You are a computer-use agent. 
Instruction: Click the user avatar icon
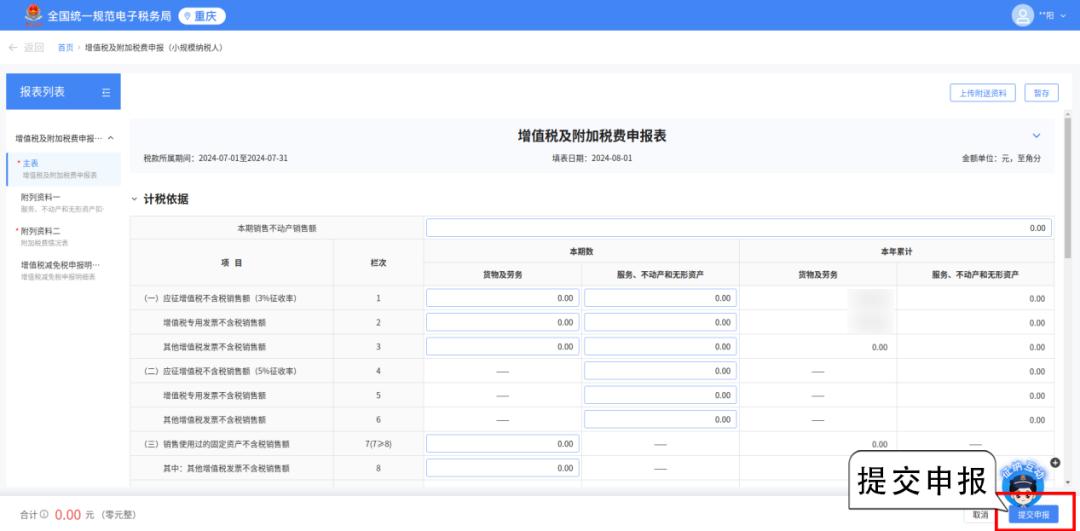(1022, 15)
